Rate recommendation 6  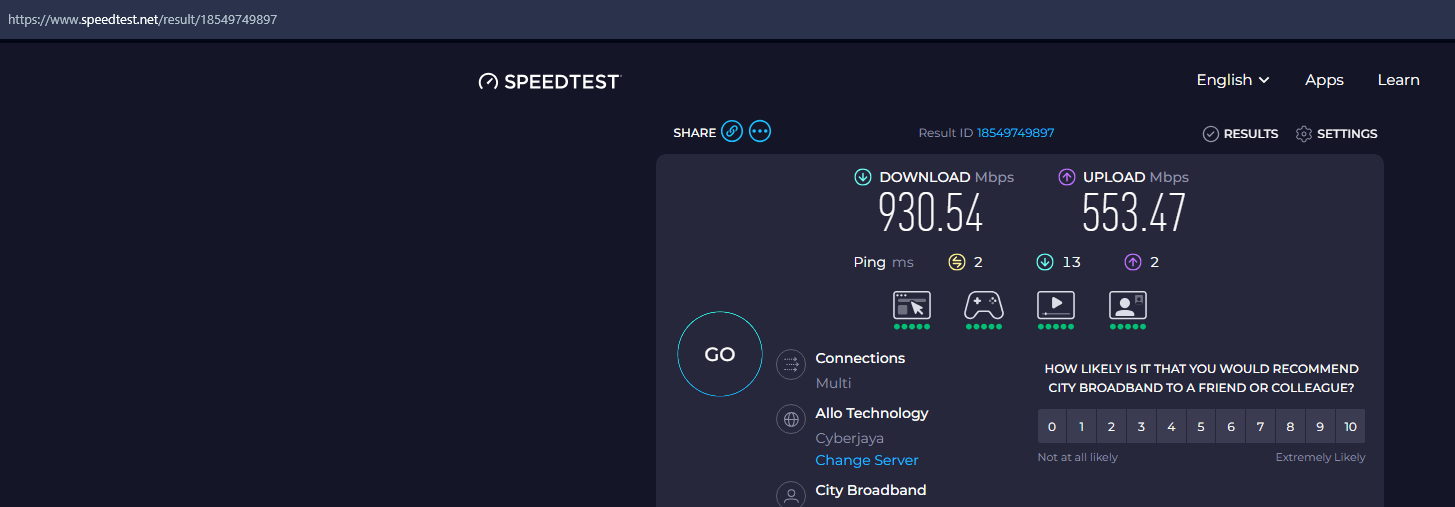pos(1230,426)
